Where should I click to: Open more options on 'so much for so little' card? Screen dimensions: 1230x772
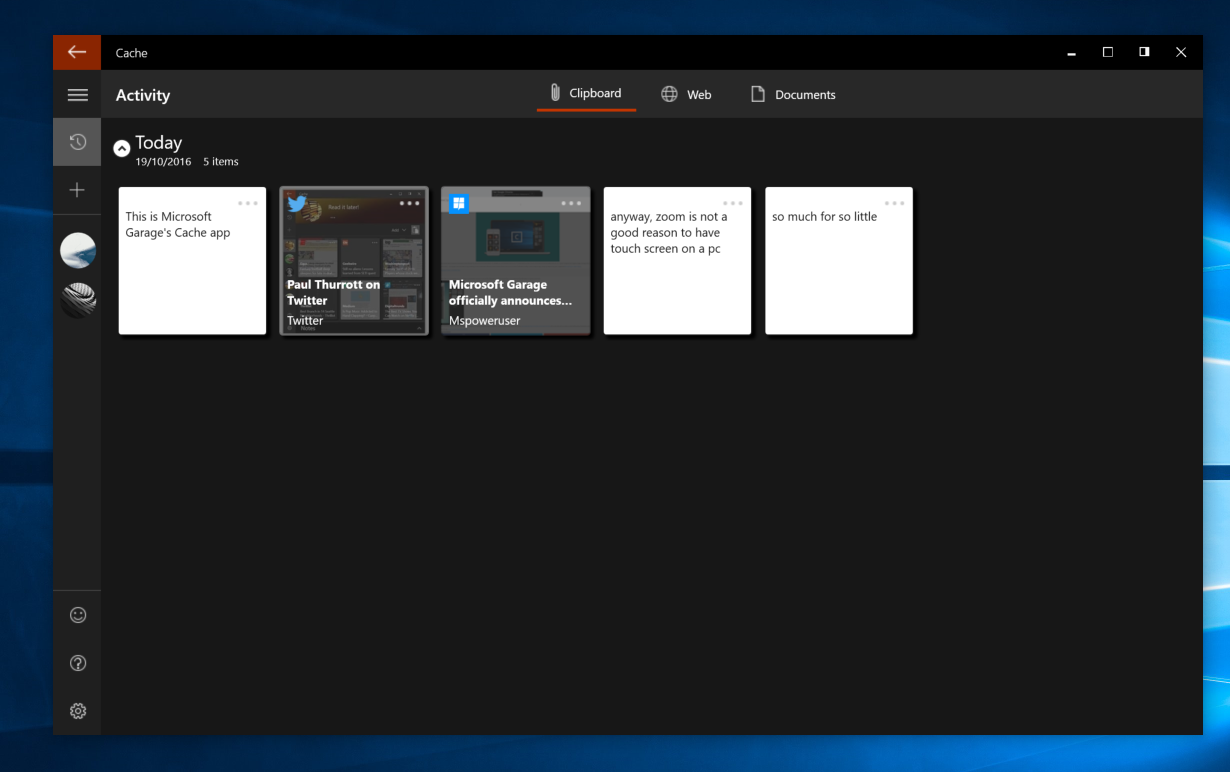pos(895,203)
